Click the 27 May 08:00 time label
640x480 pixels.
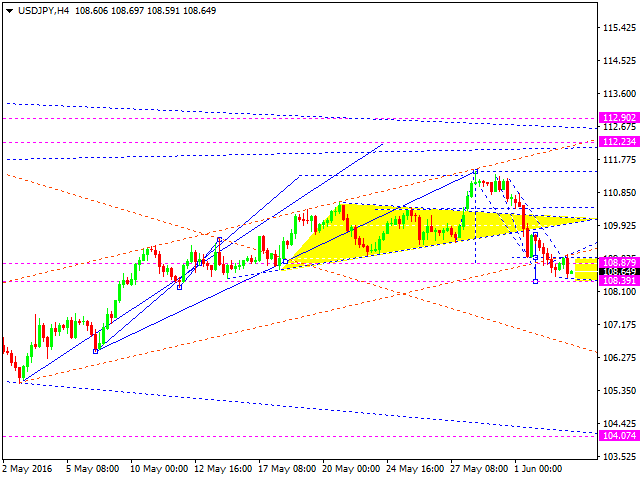[479, 469]
